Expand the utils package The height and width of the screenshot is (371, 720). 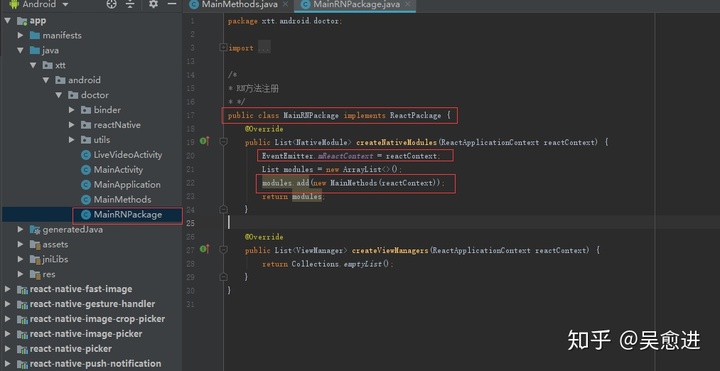coord(72,140)
